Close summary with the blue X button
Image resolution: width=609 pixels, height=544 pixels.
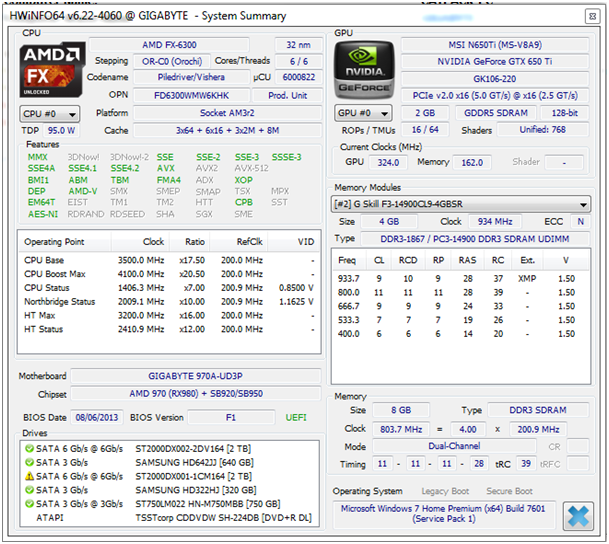tap(578, 516)
